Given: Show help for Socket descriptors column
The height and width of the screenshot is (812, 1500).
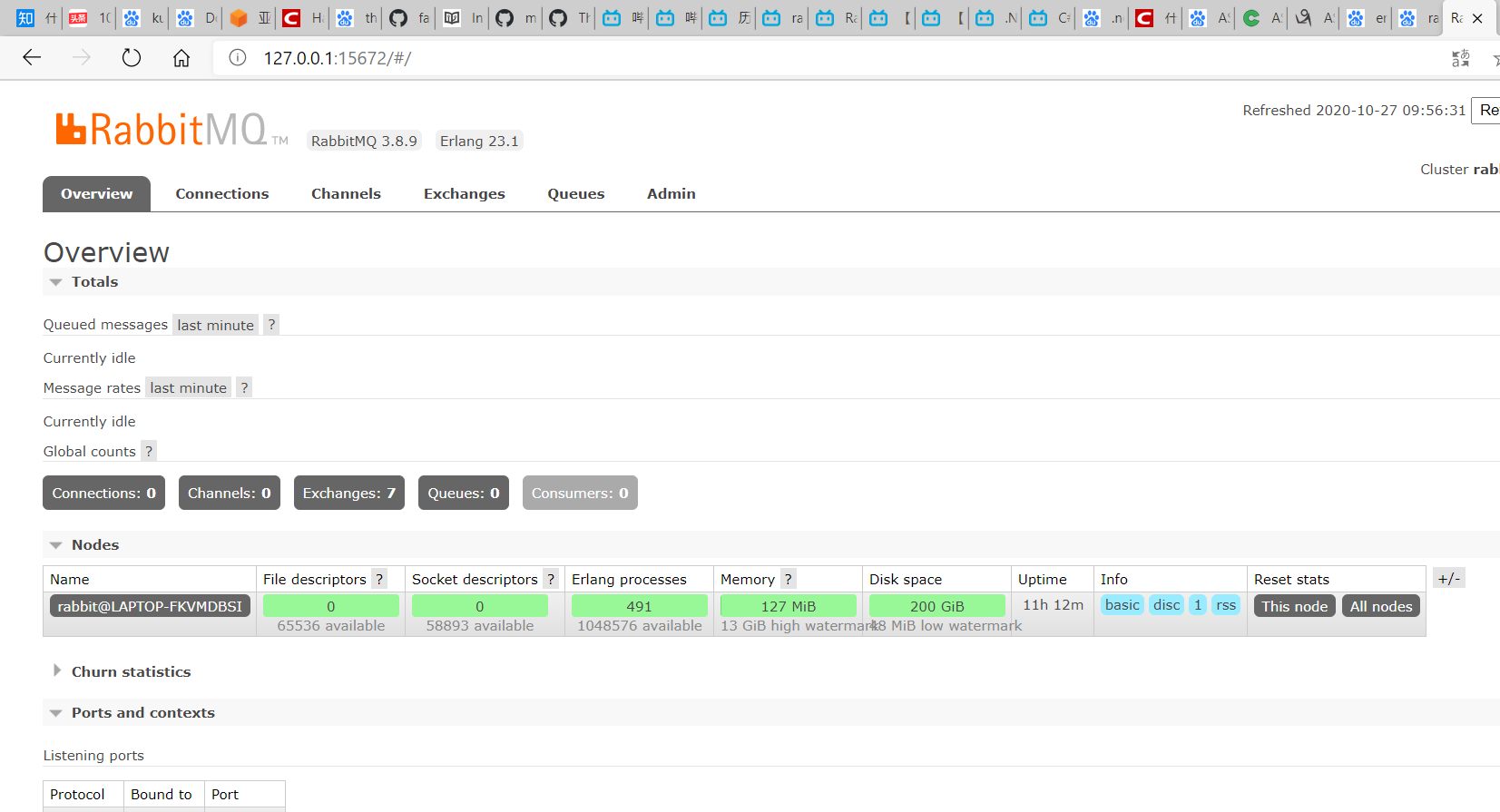Looking at the screenshot, I should click(x=551, y=579).
